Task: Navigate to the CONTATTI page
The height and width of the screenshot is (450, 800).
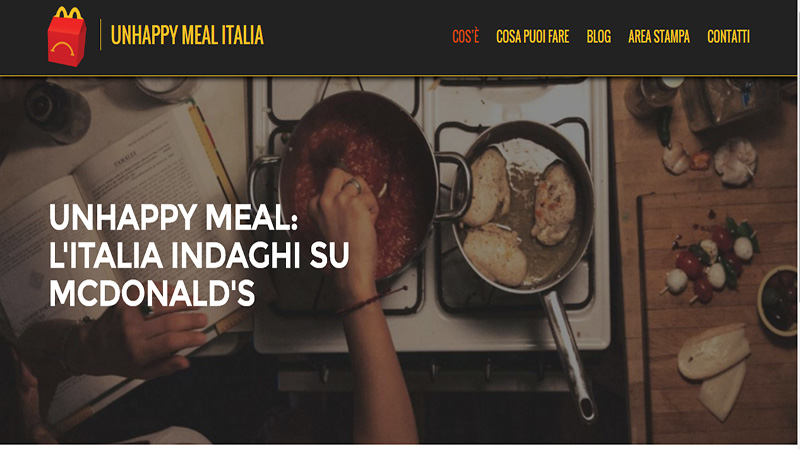Action: pyautogui.click(x=728, y=37)
